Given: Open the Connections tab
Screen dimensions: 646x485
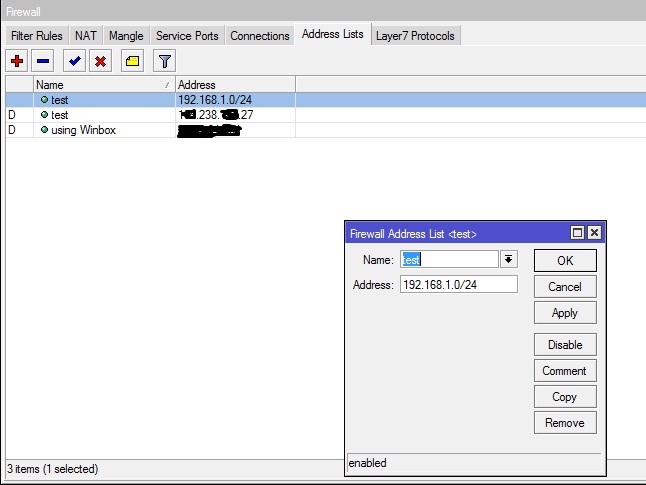Looking at the screenshot, I should tap(260, 36).
